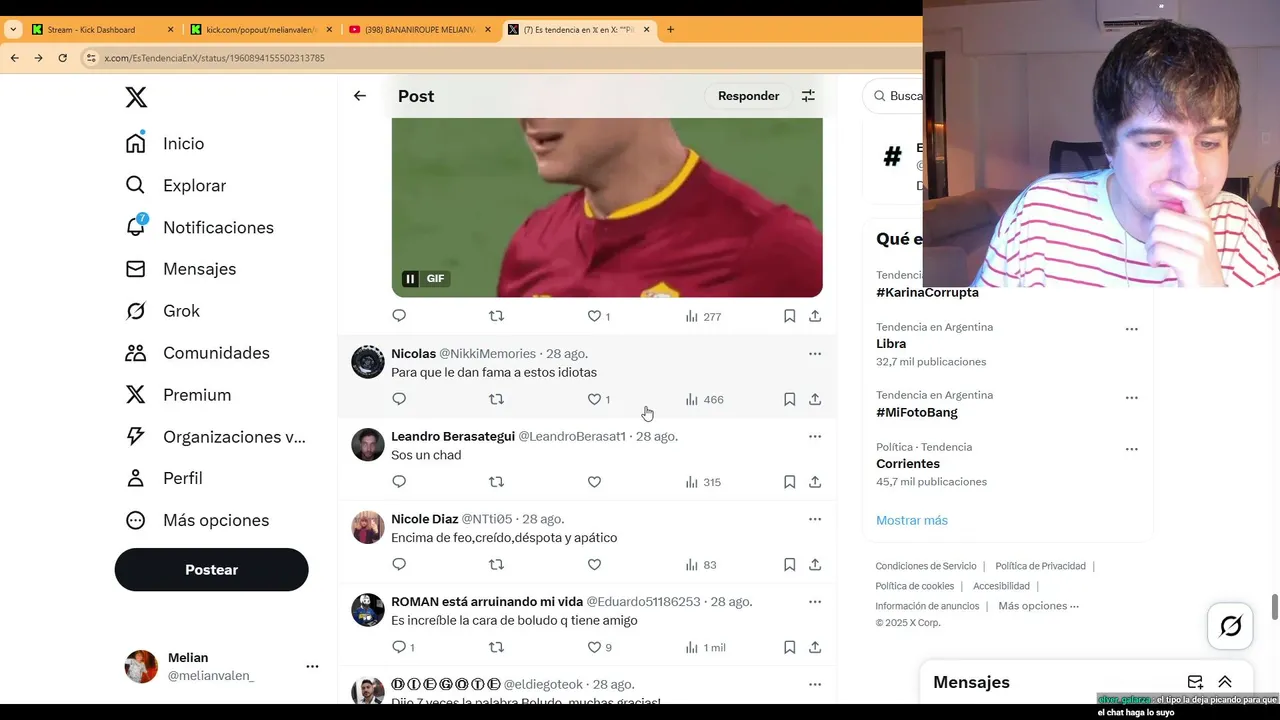Open the floating Grok button

pos(1231,627)
